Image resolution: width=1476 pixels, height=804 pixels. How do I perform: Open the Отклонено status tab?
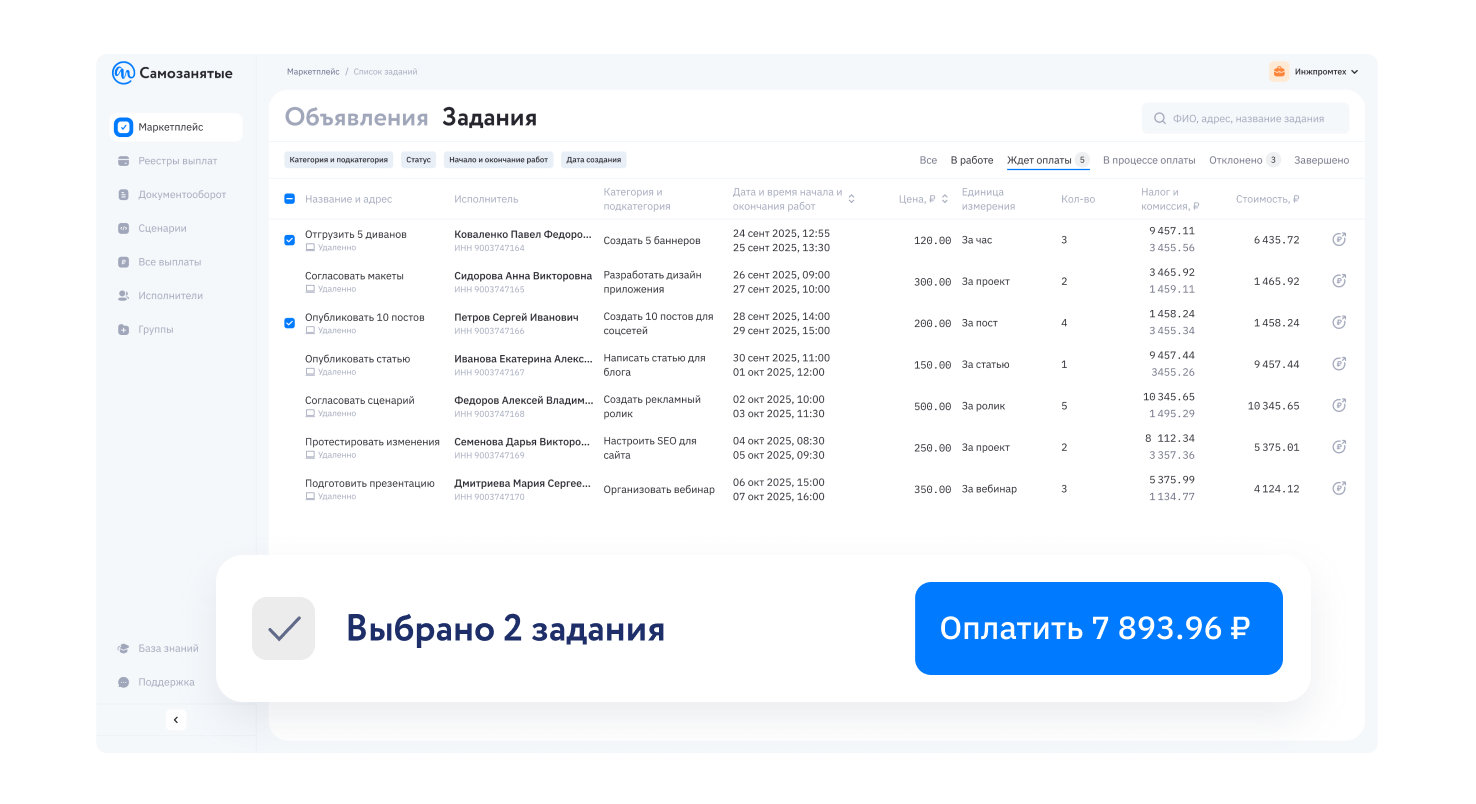tap(1237, 159)
